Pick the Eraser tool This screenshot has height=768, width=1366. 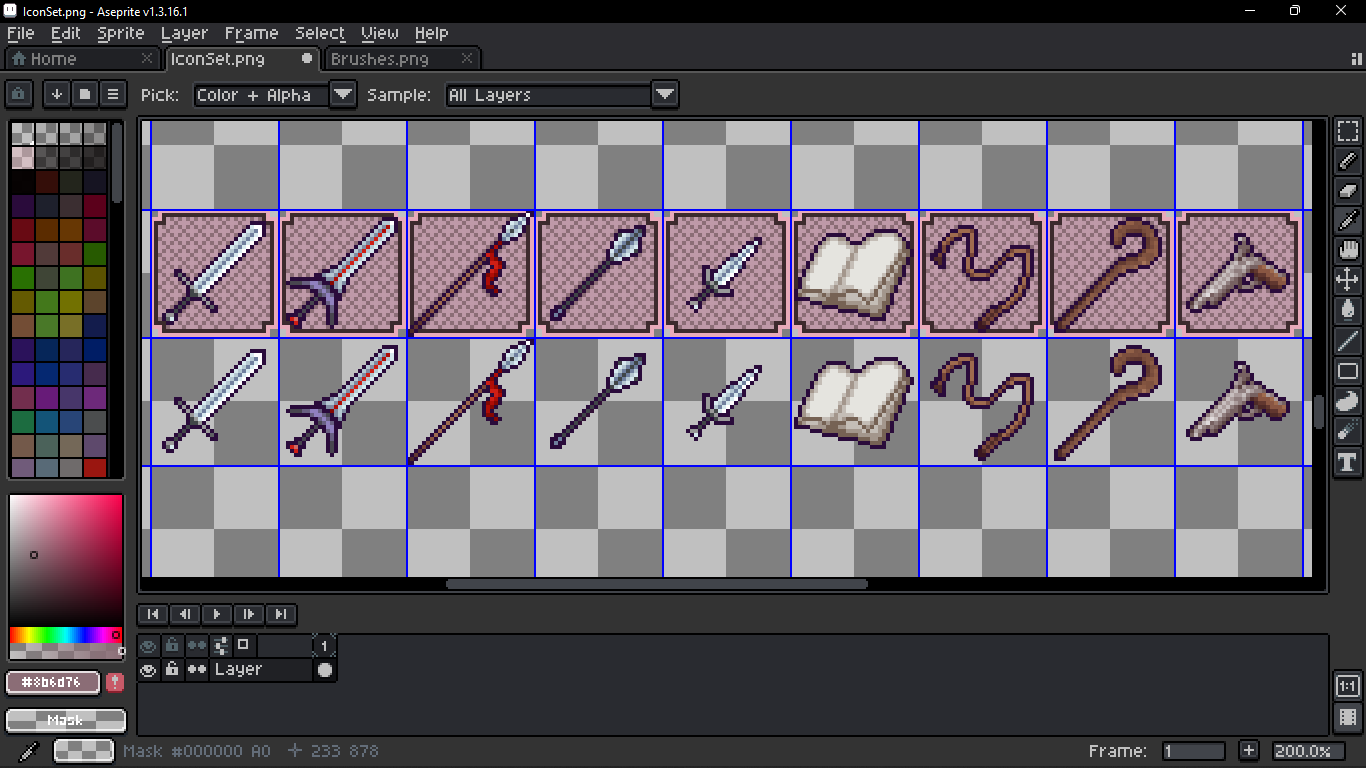pyautogui.click(x=1347, y=190)
